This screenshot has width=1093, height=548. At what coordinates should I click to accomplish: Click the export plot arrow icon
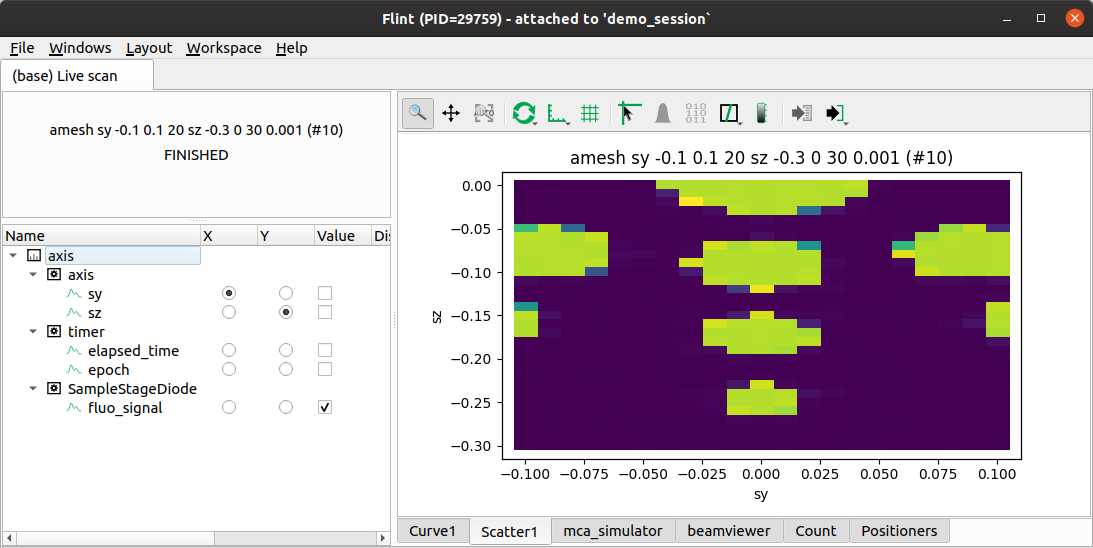tap(834, 113)
